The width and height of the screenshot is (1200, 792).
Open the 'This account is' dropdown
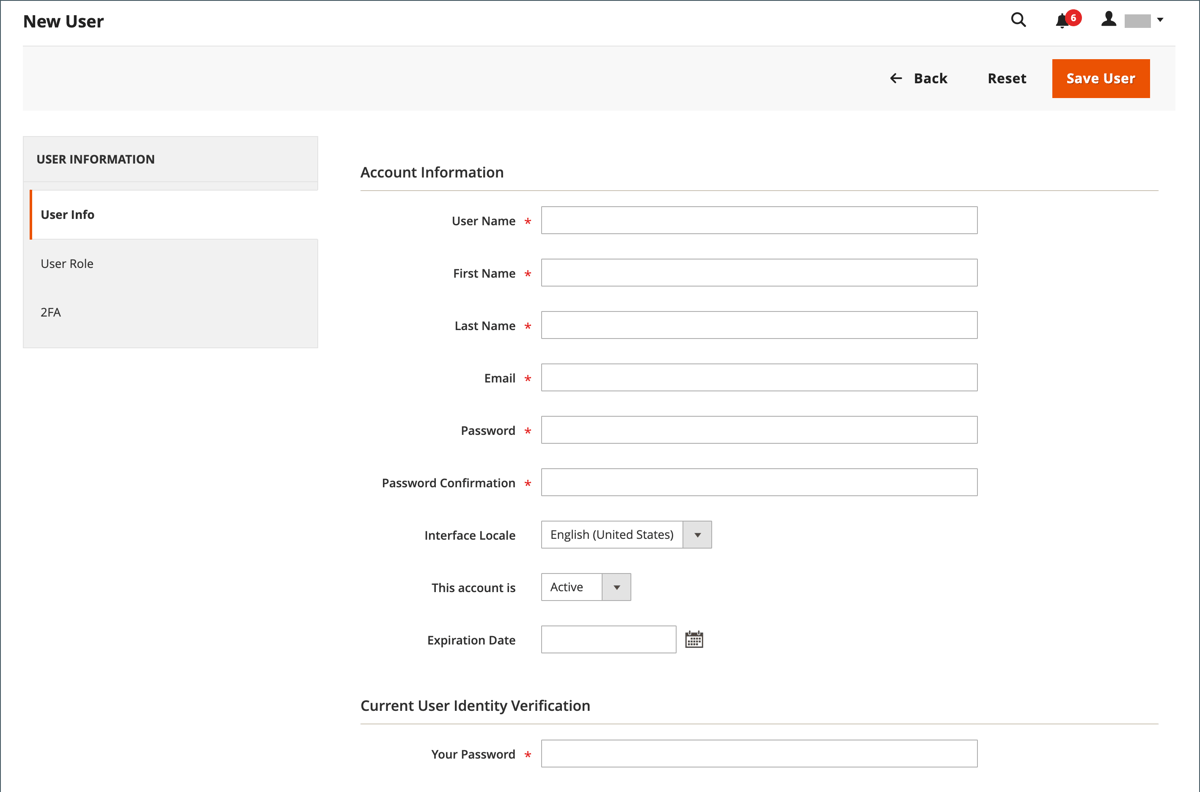(x=617, y=587)
